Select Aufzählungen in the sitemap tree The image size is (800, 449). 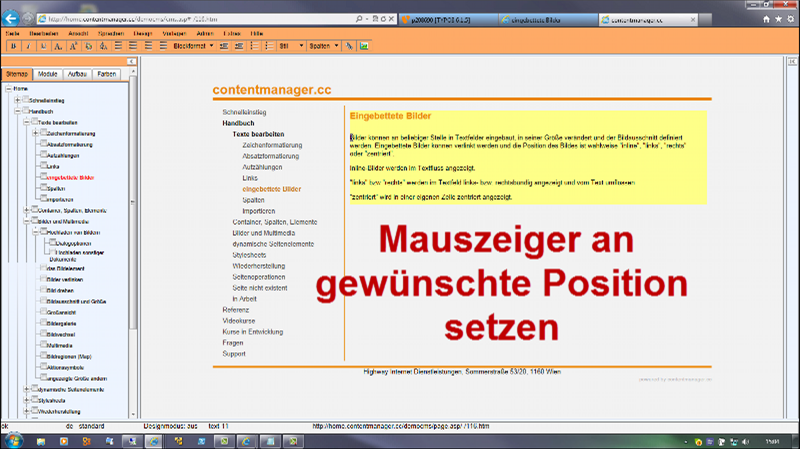[x=63, y=155]
